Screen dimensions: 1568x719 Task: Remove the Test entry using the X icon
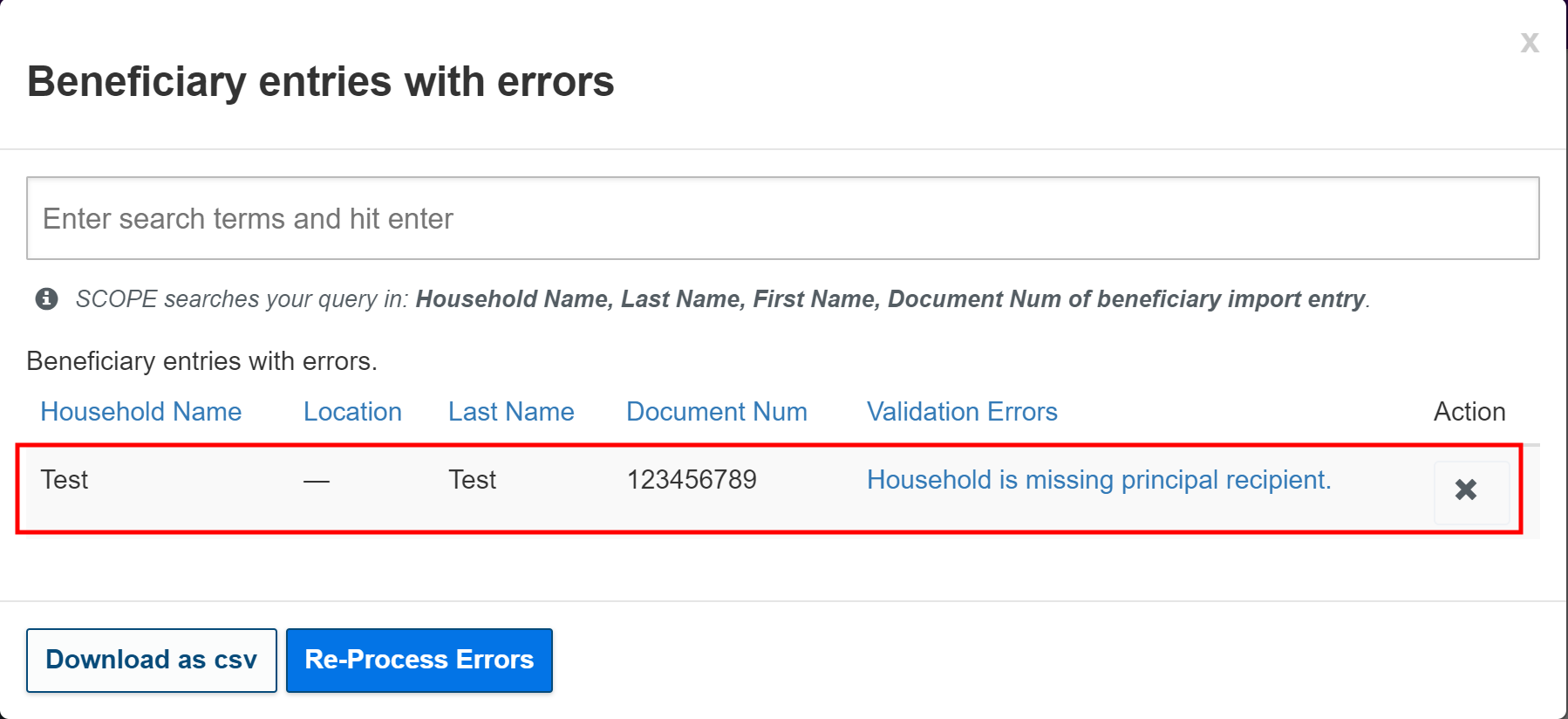pos(1466,490)
